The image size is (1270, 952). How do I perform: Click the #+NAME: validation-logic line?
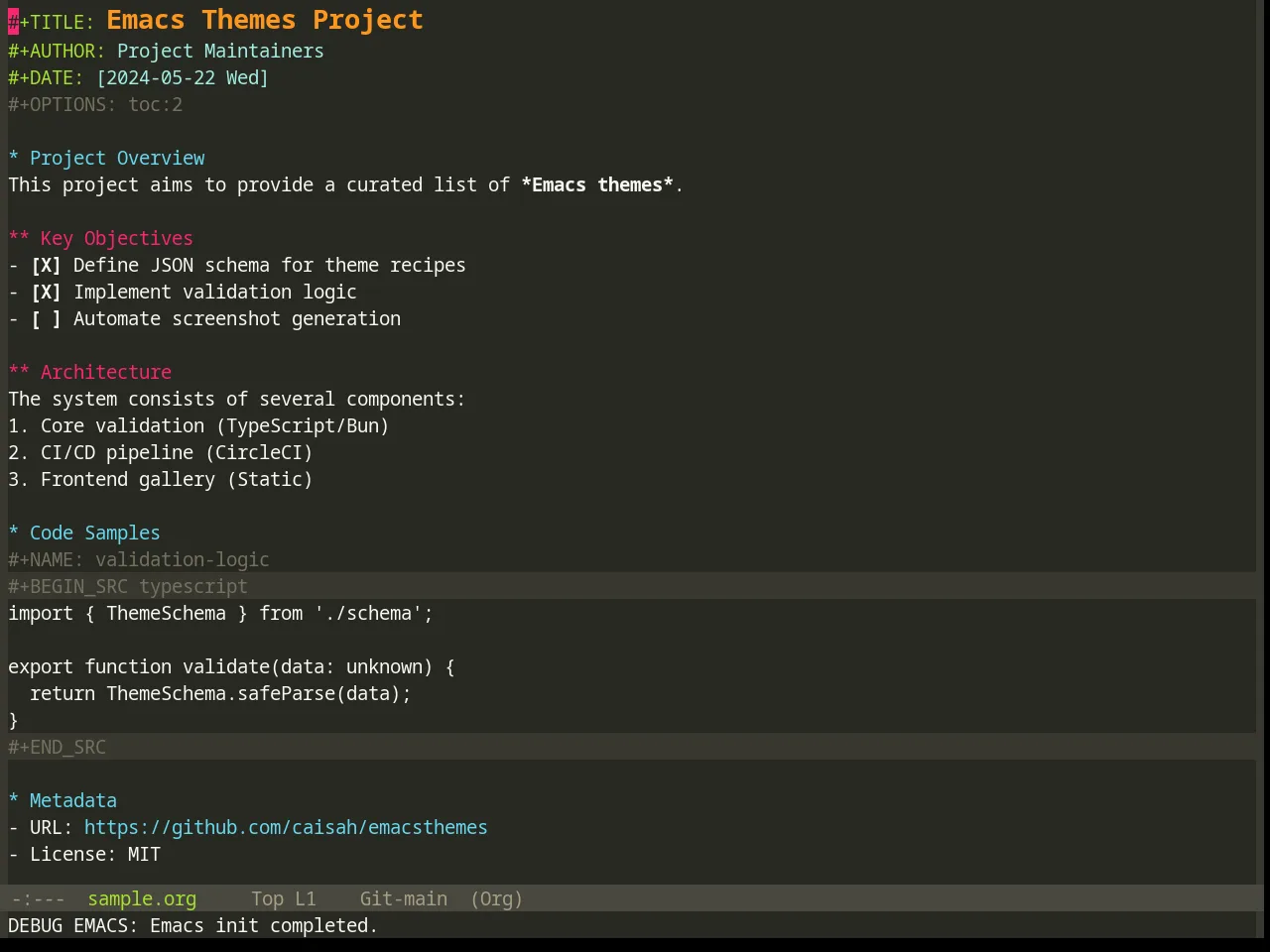tap(139, 560)
